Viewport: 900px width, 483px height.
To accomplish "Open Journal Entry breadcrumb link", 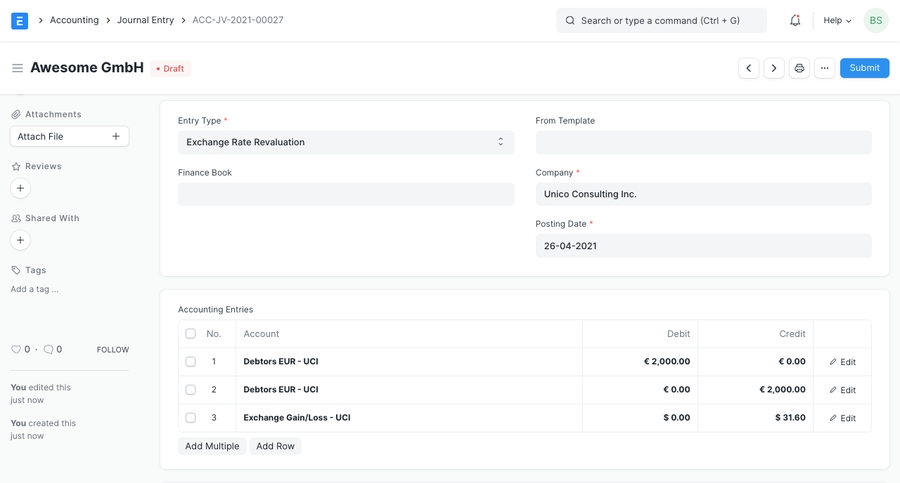I will [x=145, y=20].
